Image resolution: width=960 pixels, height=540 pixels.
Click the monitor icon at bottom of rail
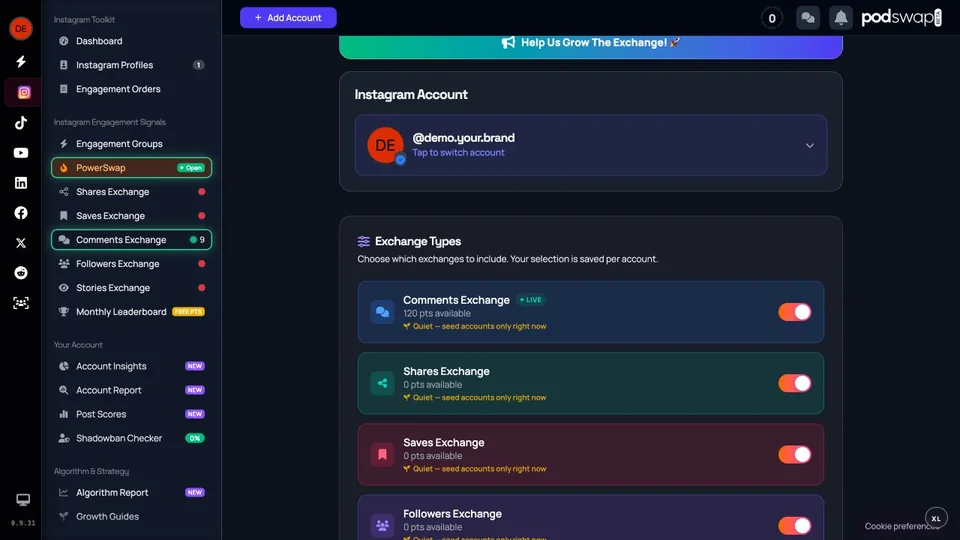pyautogui.click(x=23, y=500)
